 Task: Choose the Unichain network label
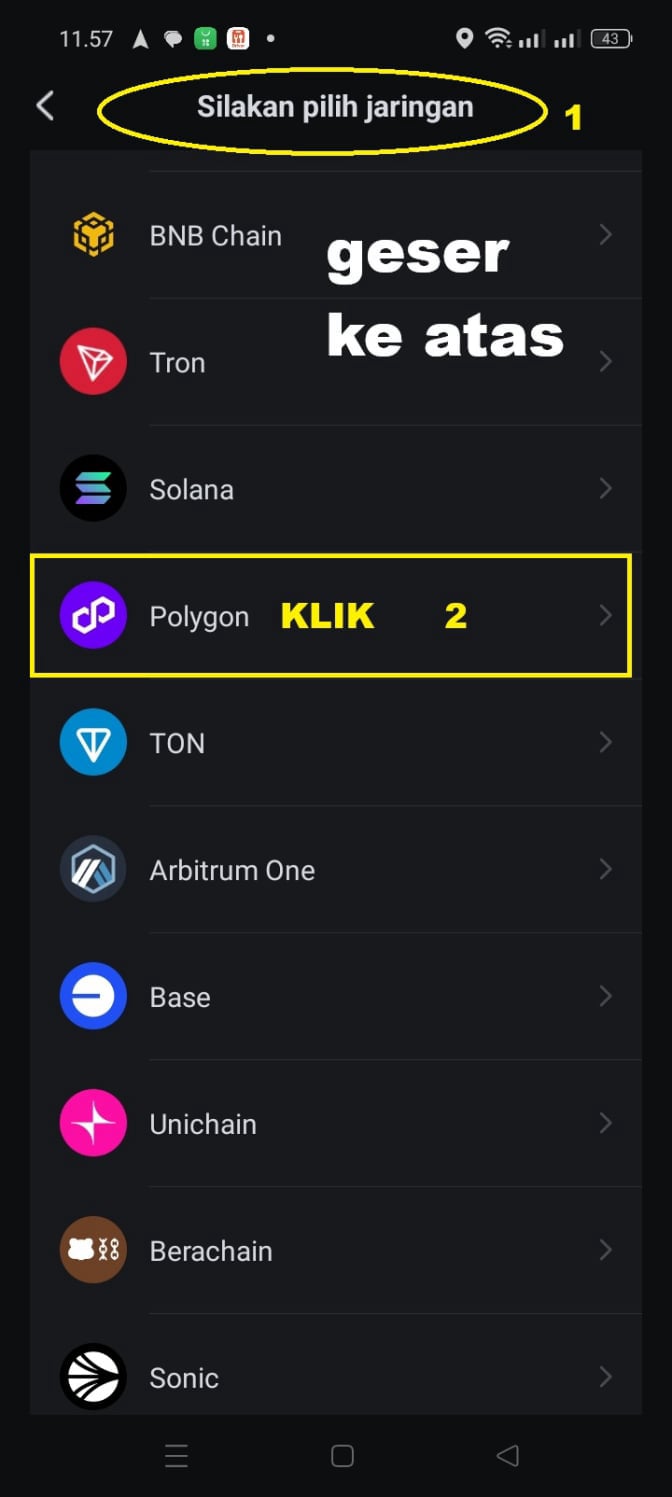pos(203,1125)
